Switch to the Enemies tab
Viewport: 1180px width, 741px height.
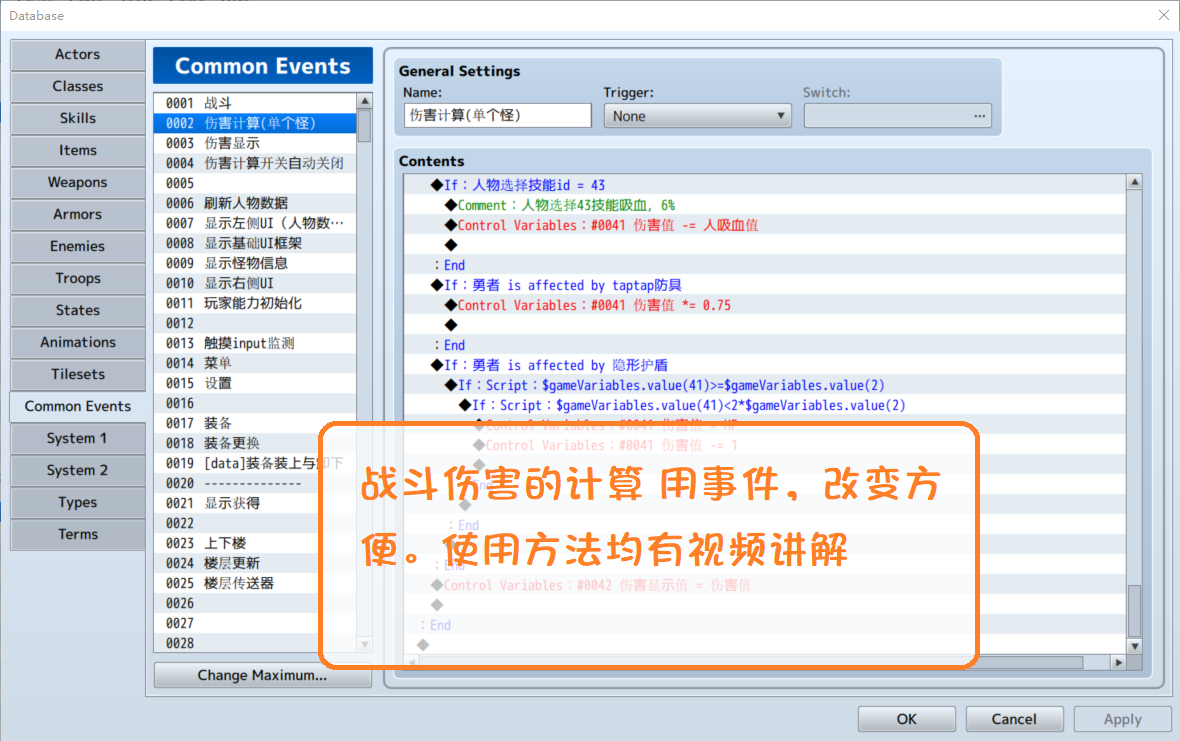(78, 246)
